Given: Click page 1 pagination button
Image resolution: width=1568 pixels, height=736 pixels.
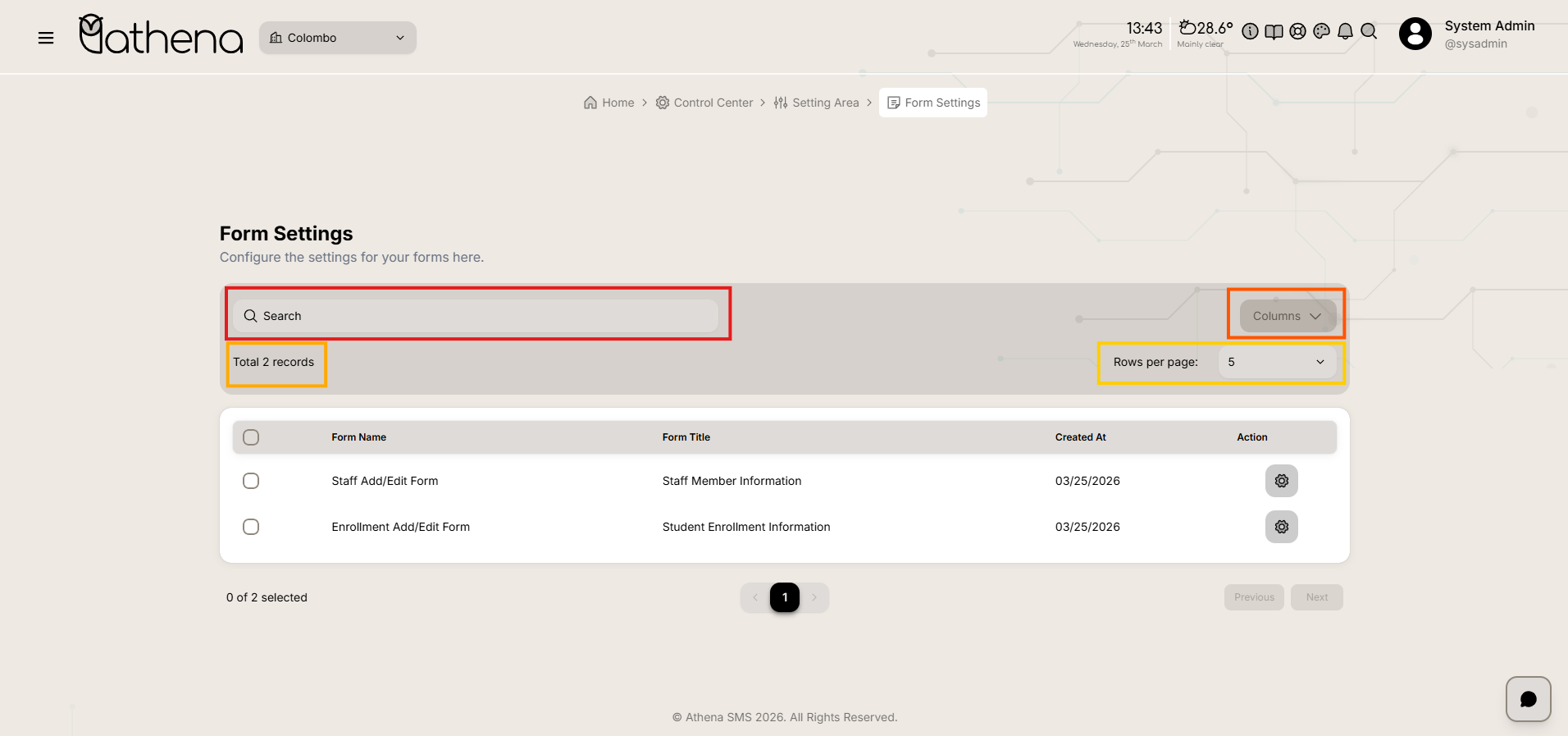Looking at the screenshot, I should tap(784, 597).
